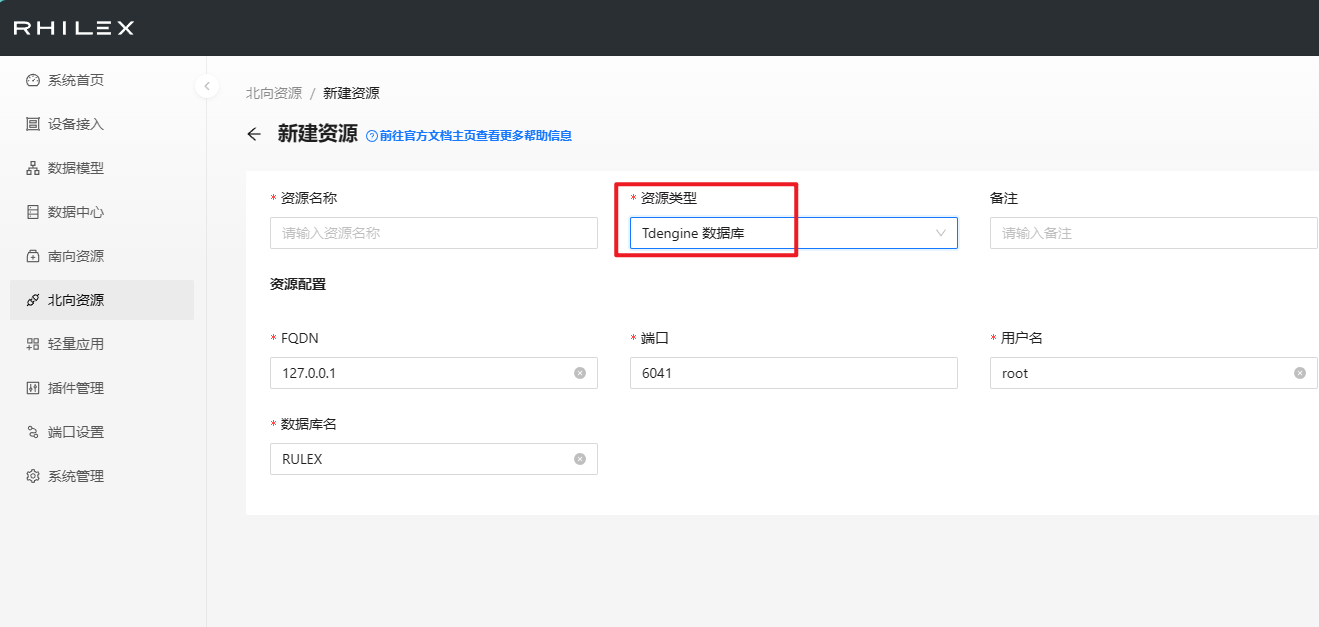Collapse the sidebar with the chevron toggle
Image resolution: width=1319 pixels, height=627 pixels.
[207, 86]
